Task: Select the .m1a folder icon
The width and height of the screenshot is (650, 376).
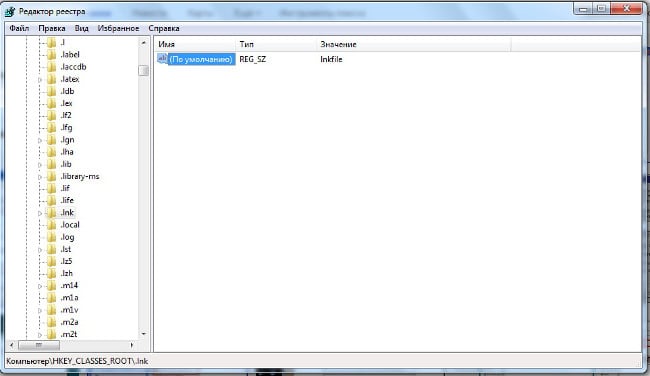Action: coord(51,298)
